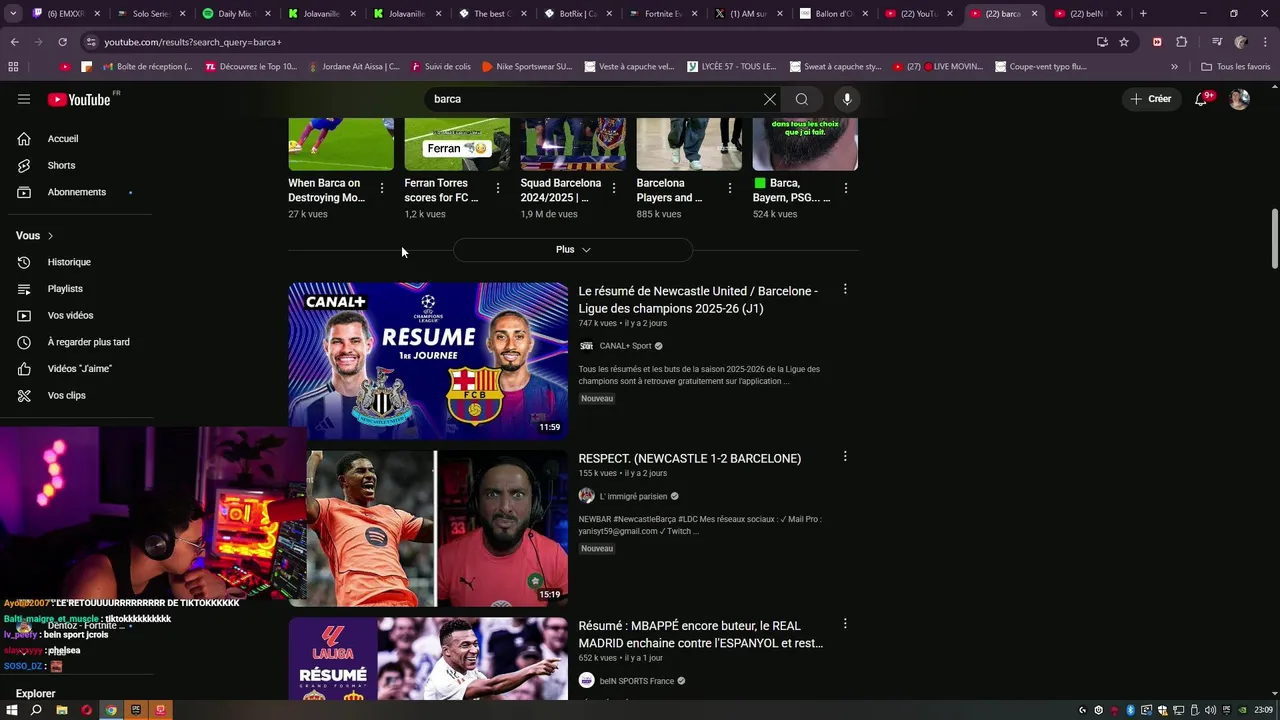Open the RESPECT video thumbnail
This screenshot has width=1280, height=720.
(428, 529)
